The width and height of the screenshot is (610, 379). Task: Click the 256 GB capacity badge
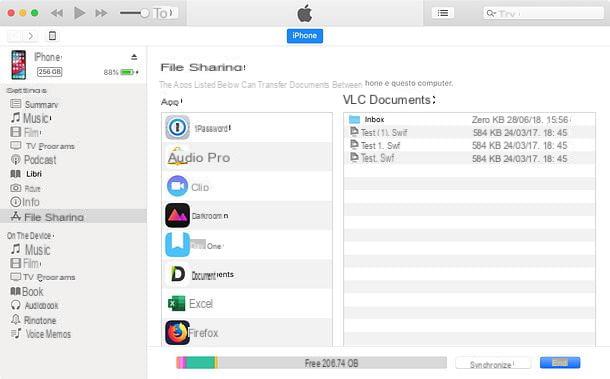(x=49, y=72)
